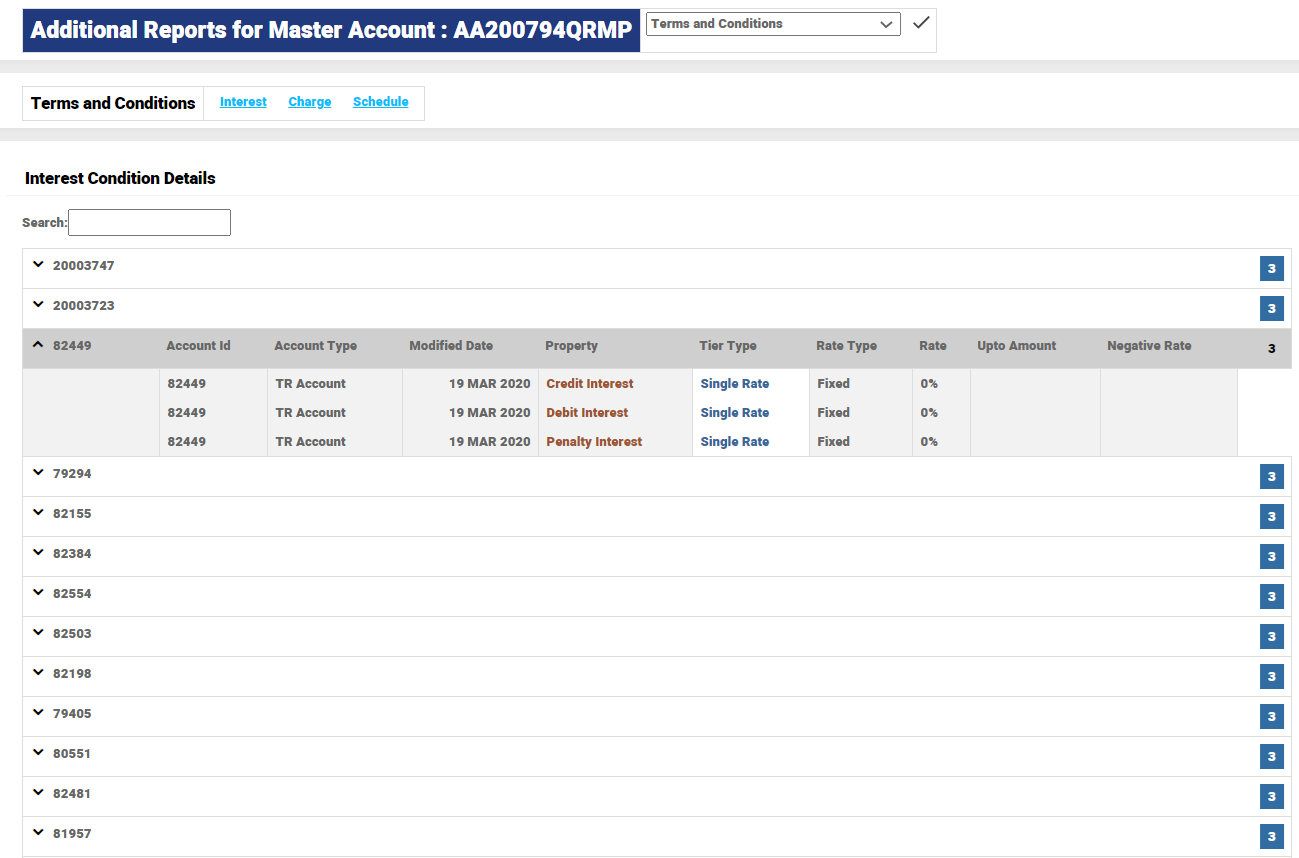Open the Schedule link
Viewport: 1299px width, 858px height.
[x=380, y=102]
